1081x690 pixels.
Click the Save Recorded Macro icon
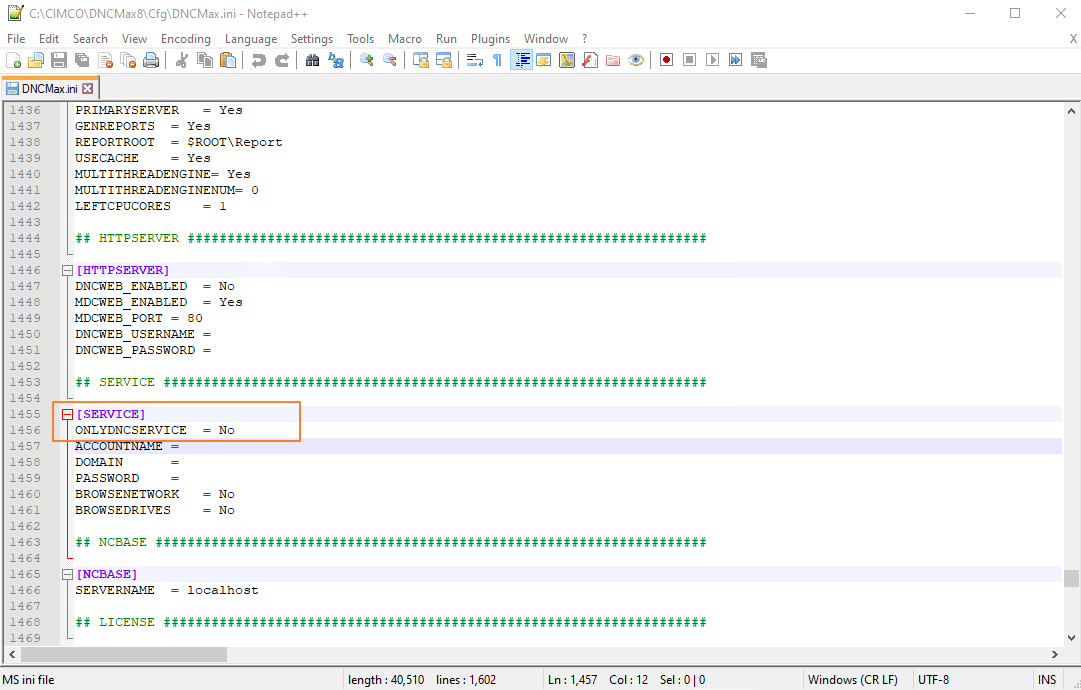(x=759, y=61)
